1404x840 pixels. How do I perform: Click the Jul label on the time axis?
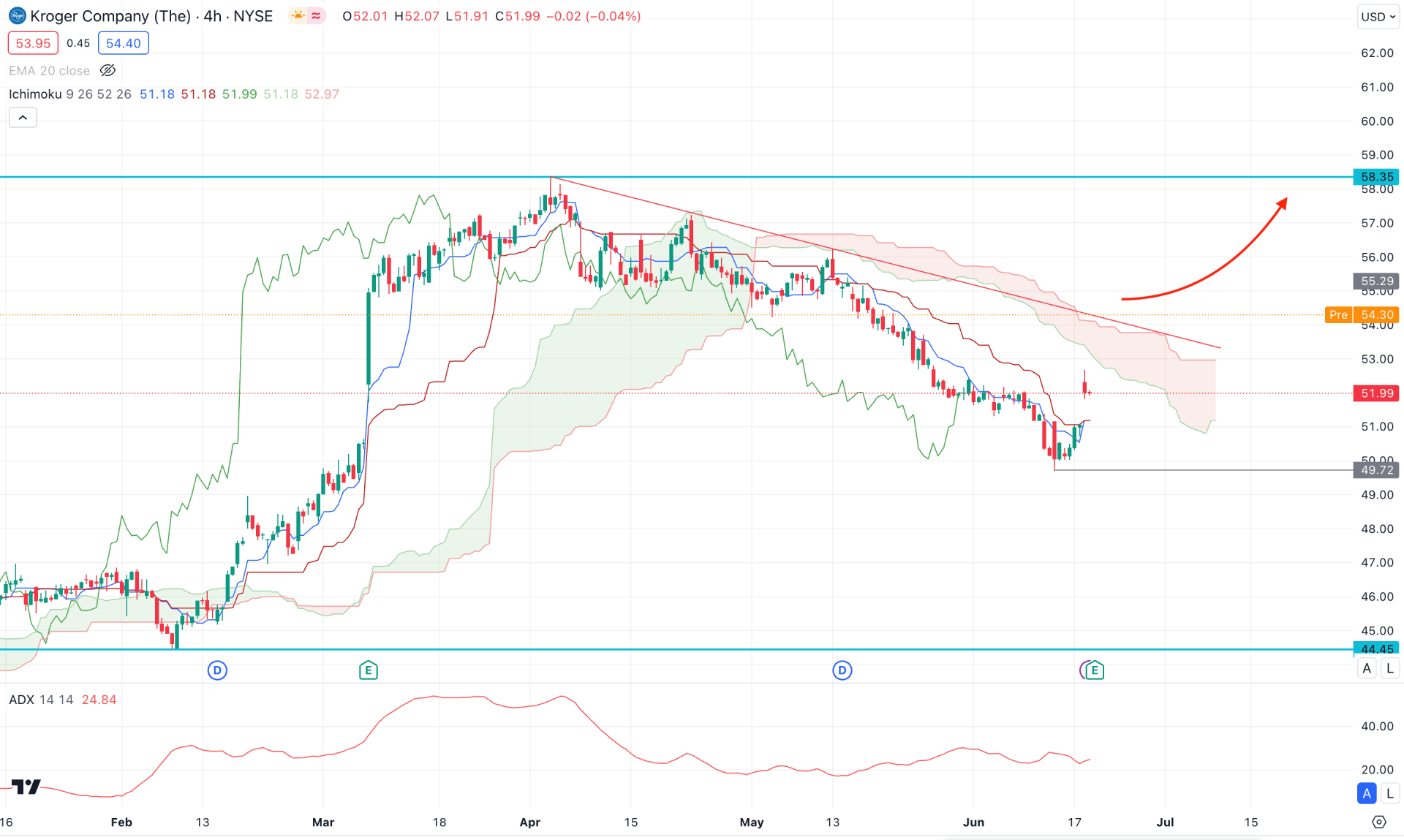pyautogui.click(x=1165, y=822)
